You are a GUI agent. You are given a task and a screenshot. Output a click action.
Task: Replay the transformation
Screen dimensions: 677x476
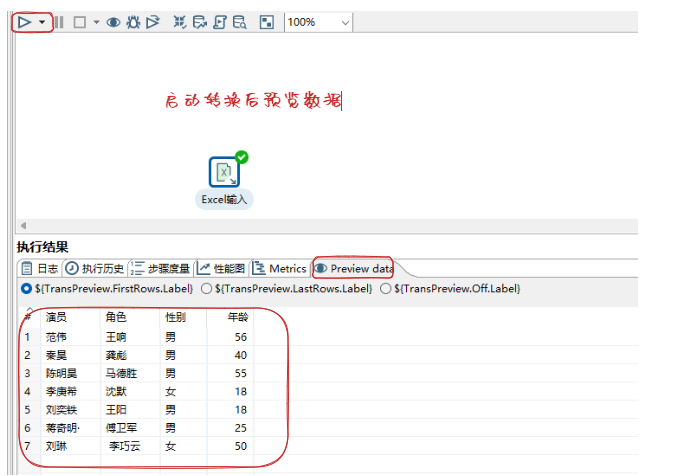pos(153,22)
